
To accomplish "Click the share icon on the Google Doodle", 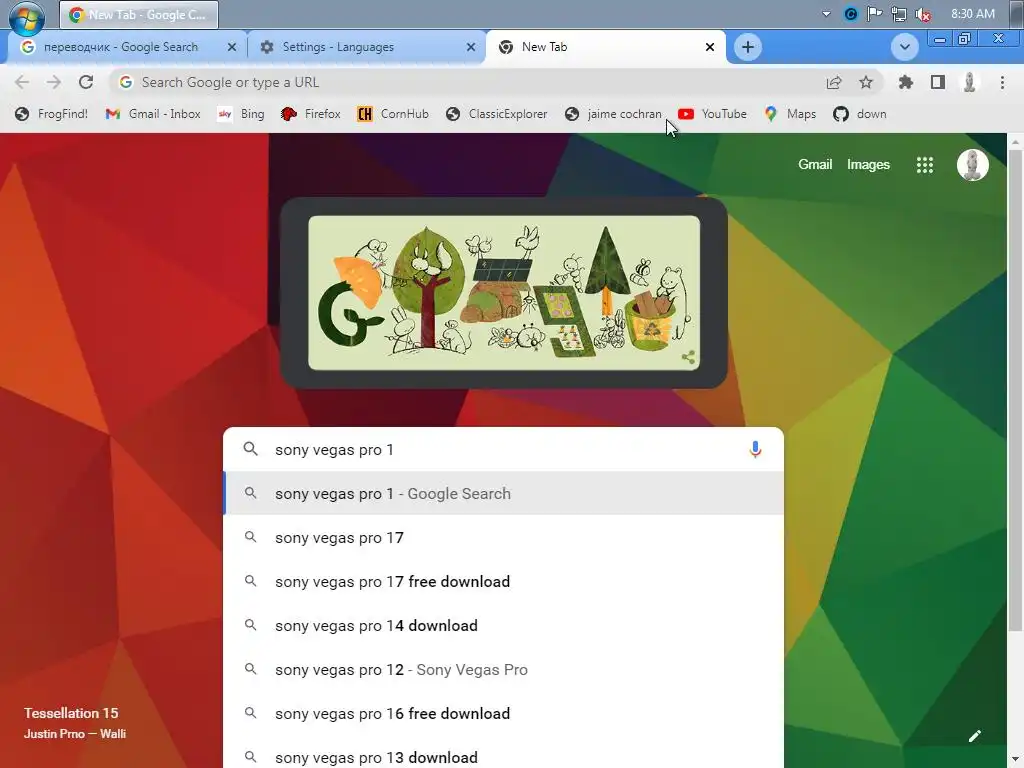I will (688, 357).
